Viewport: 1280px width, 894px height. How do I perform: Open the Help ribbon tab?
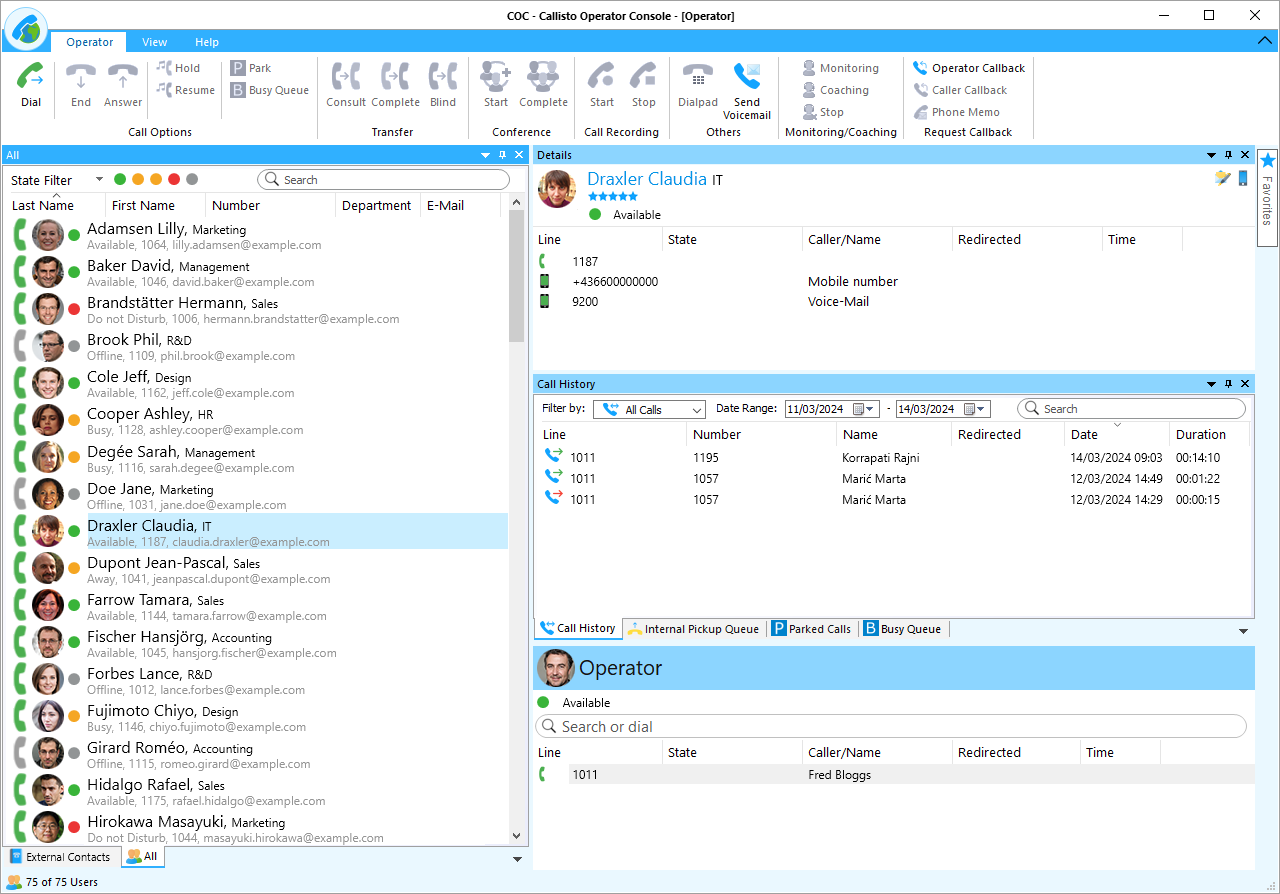[207, 42]
